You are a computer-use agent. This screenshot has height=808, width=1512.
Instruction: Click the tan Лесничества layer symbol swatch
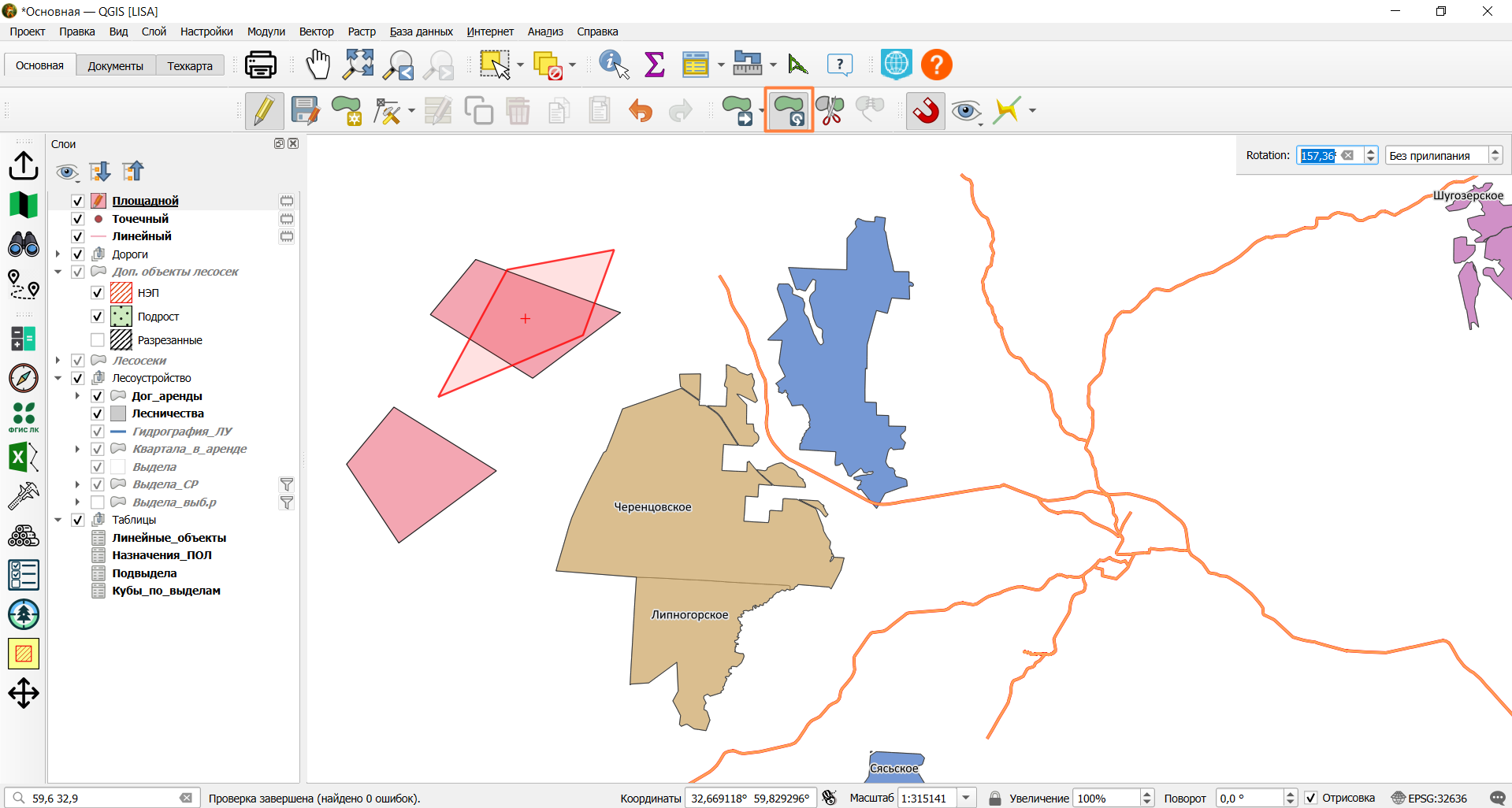pos(118,413)
